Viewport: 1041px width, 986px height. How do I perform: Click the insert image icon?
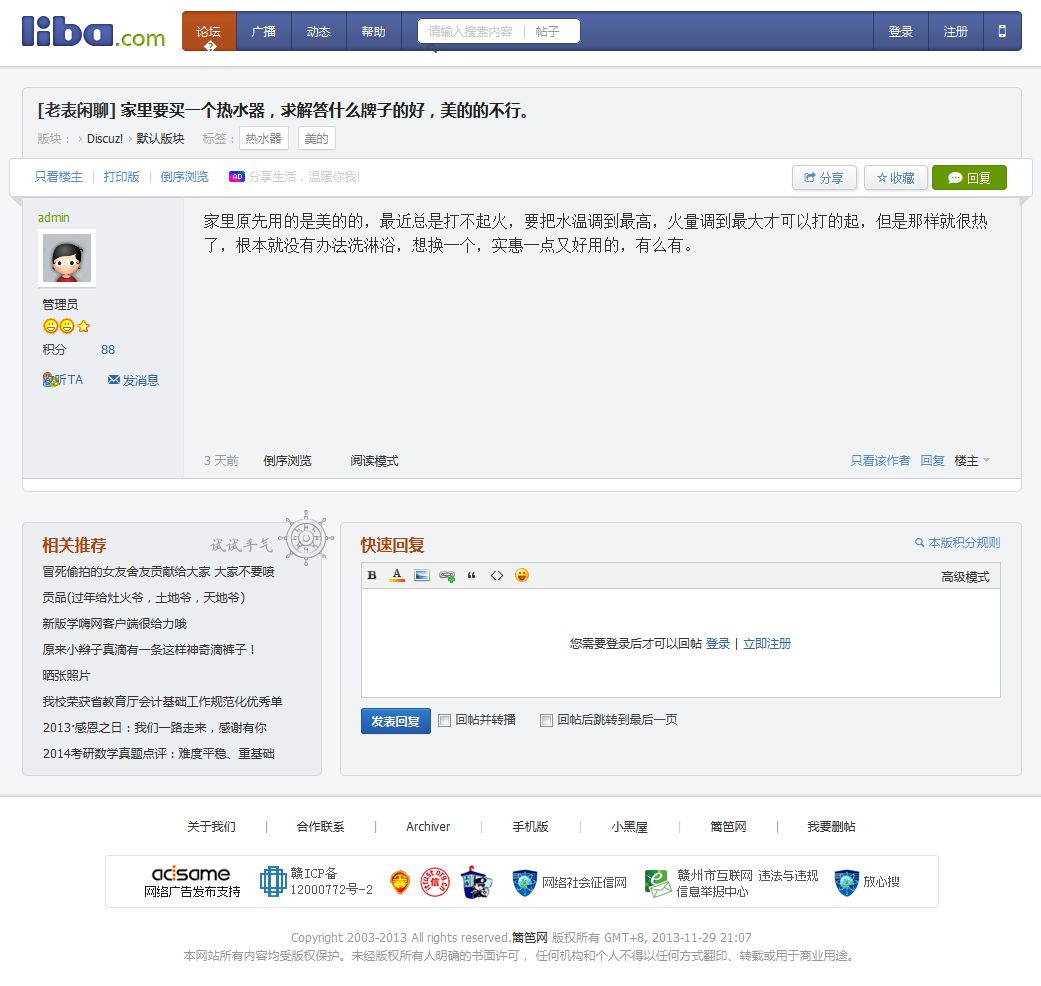(422, 575)
